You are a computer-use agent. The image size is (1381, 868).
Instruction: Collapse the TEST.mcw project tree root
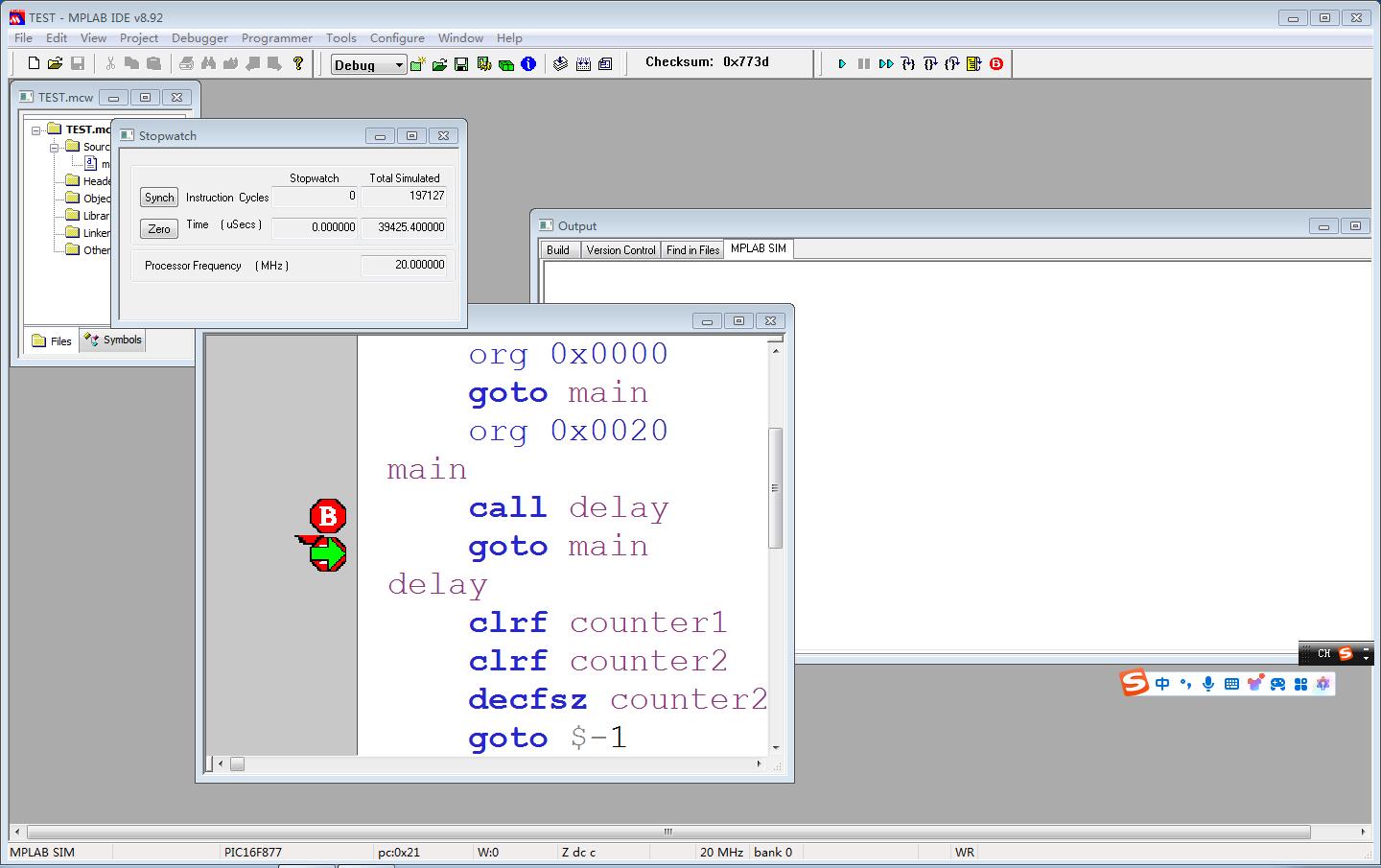(x=36, y=129)
